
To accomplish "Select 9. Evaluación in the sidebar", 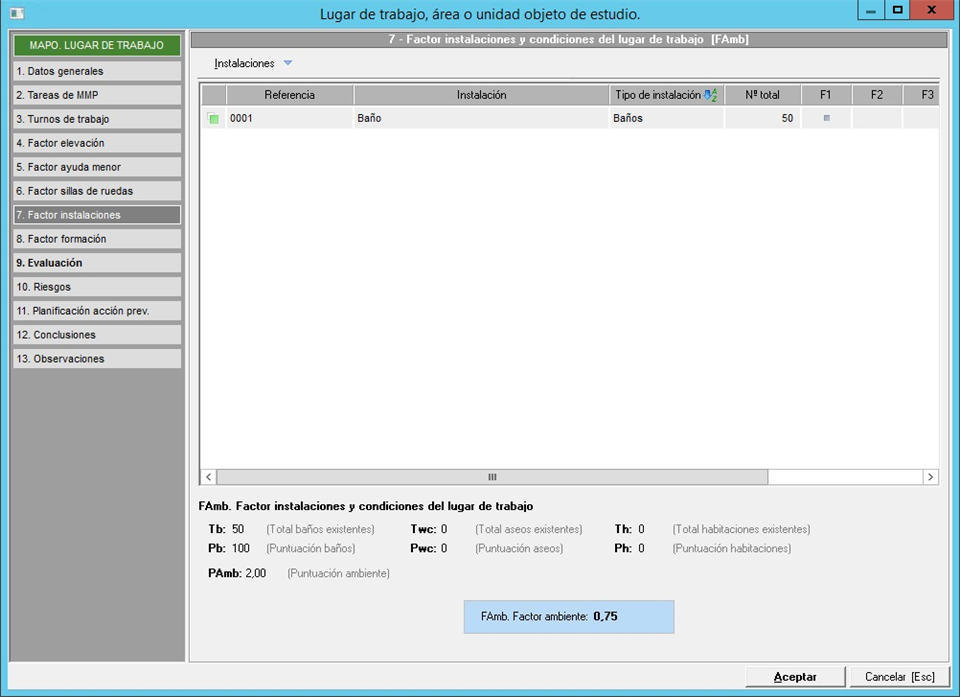I will click(97, 263).
